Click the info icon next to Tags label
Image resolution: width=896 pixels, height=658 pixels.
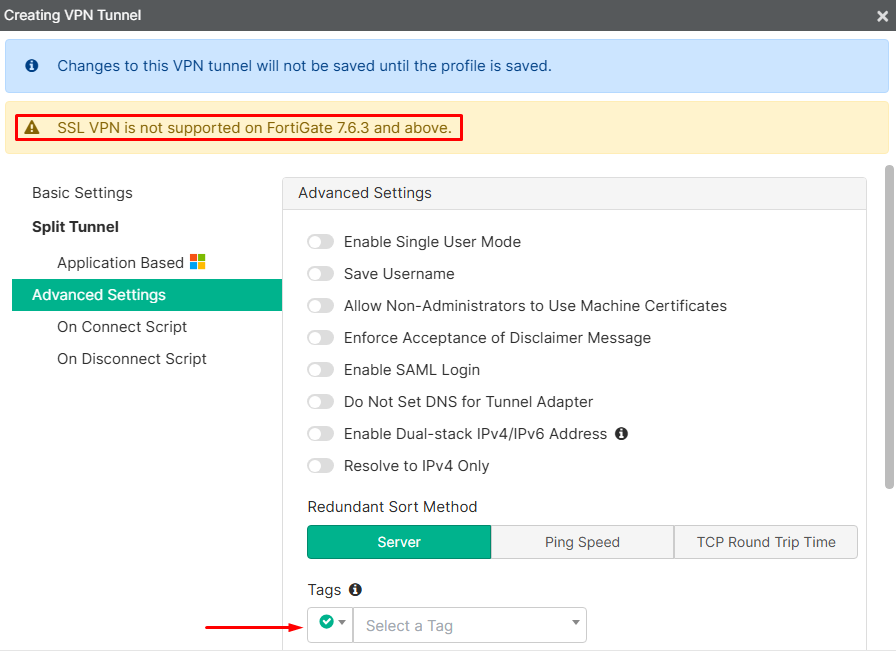pyautogui.click(x=355, y=590)
